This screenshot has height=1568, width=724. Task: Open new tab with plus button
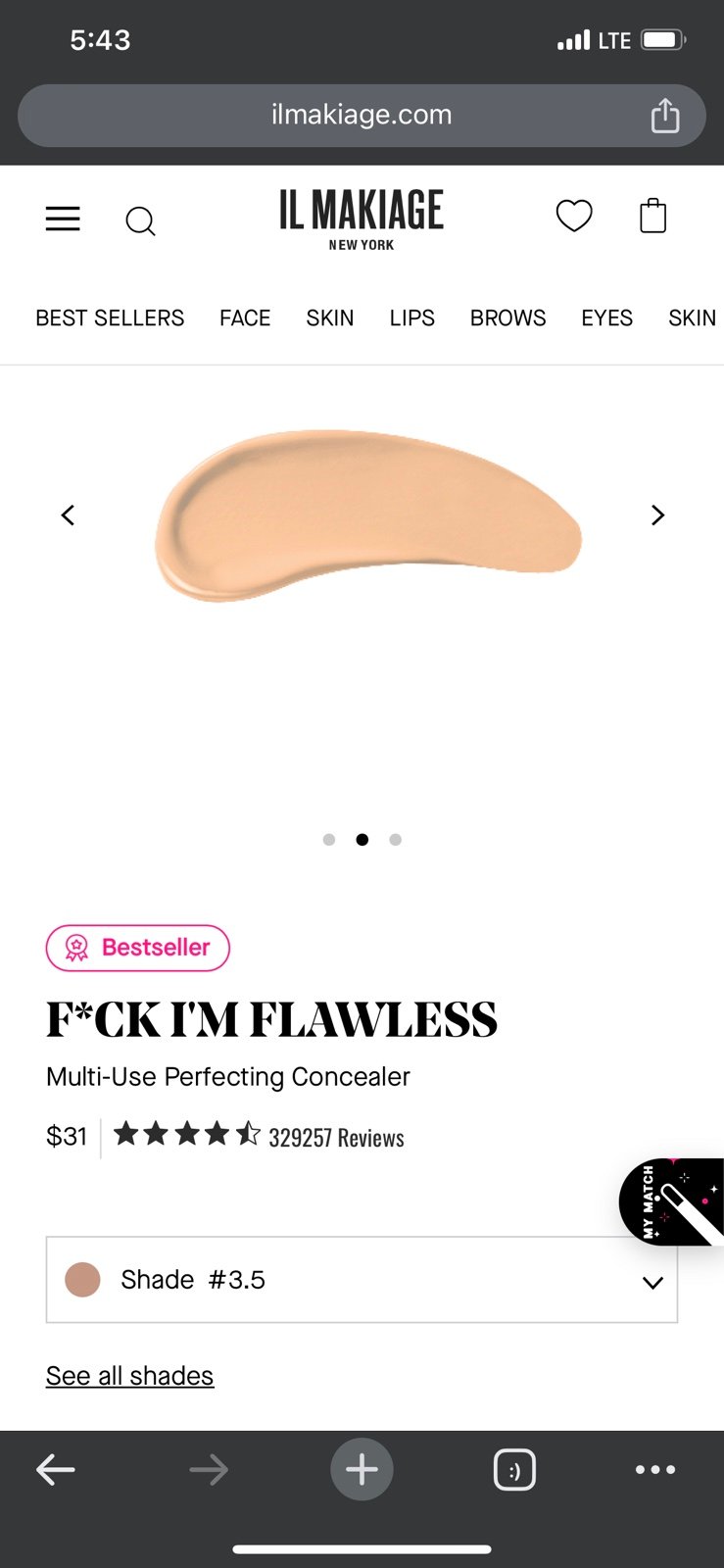[x=362, y=1469]
